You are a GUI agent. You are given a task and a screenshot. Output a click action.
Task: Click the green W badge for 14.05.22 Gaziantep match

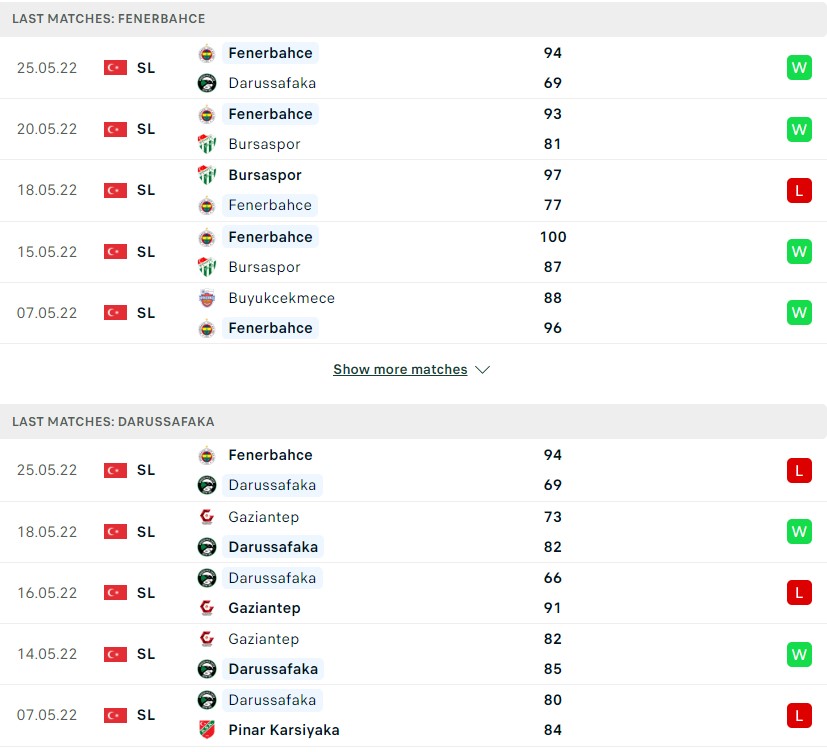[x=799, y=654]
